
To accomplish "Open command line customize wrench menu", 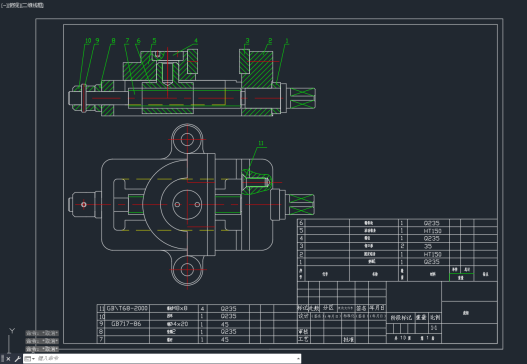I will (17, 359).
